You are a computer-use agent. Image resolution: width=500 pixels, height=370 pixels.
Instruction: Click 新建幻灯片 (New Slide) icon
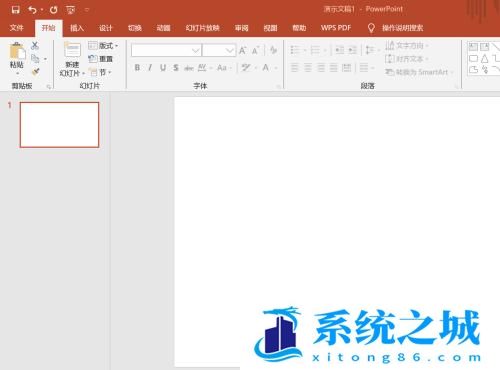tap(72, 50)
